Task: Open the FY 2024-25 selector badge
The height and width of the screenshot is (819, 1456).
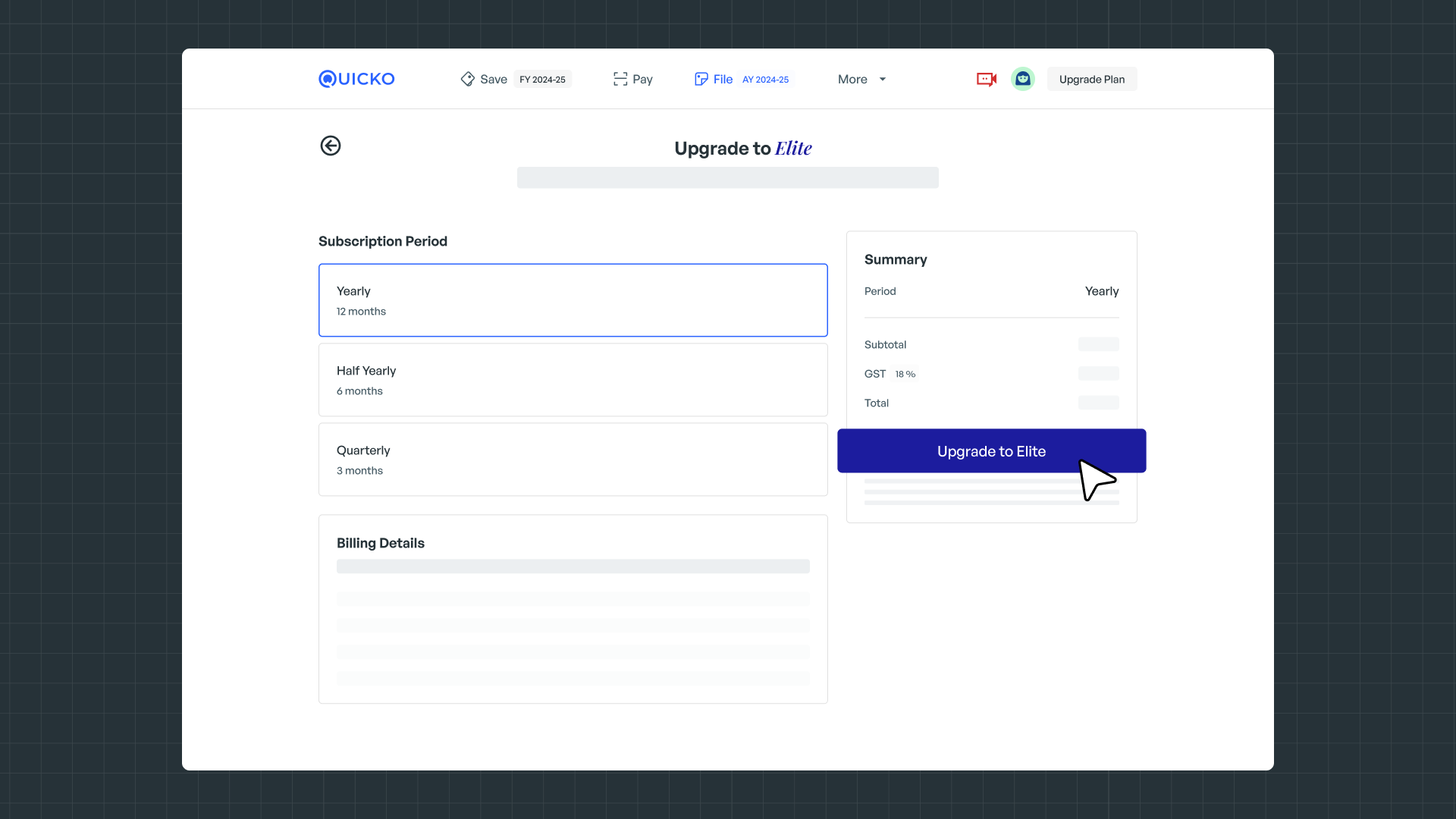Action: click(542, 80)
